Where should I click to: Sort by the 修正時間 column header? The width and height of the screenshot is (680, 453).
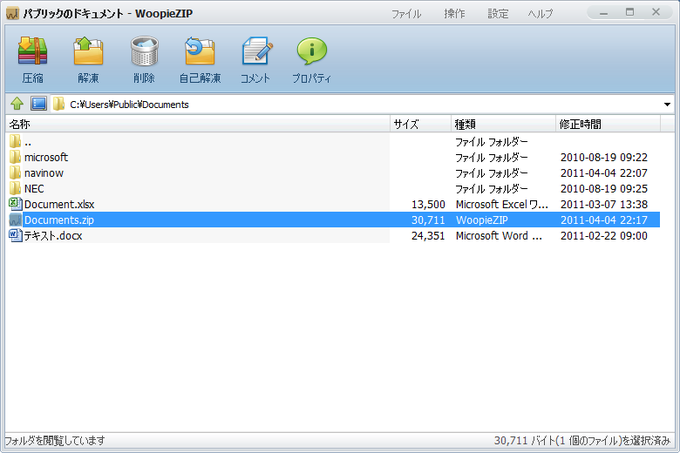pyautogui.click(x=608, y=124)
